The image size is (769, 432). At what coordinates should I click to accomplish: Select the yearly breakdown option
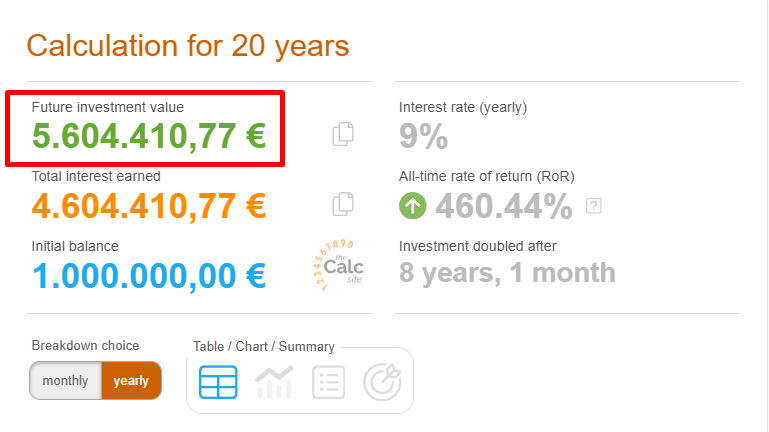[131, 381]
